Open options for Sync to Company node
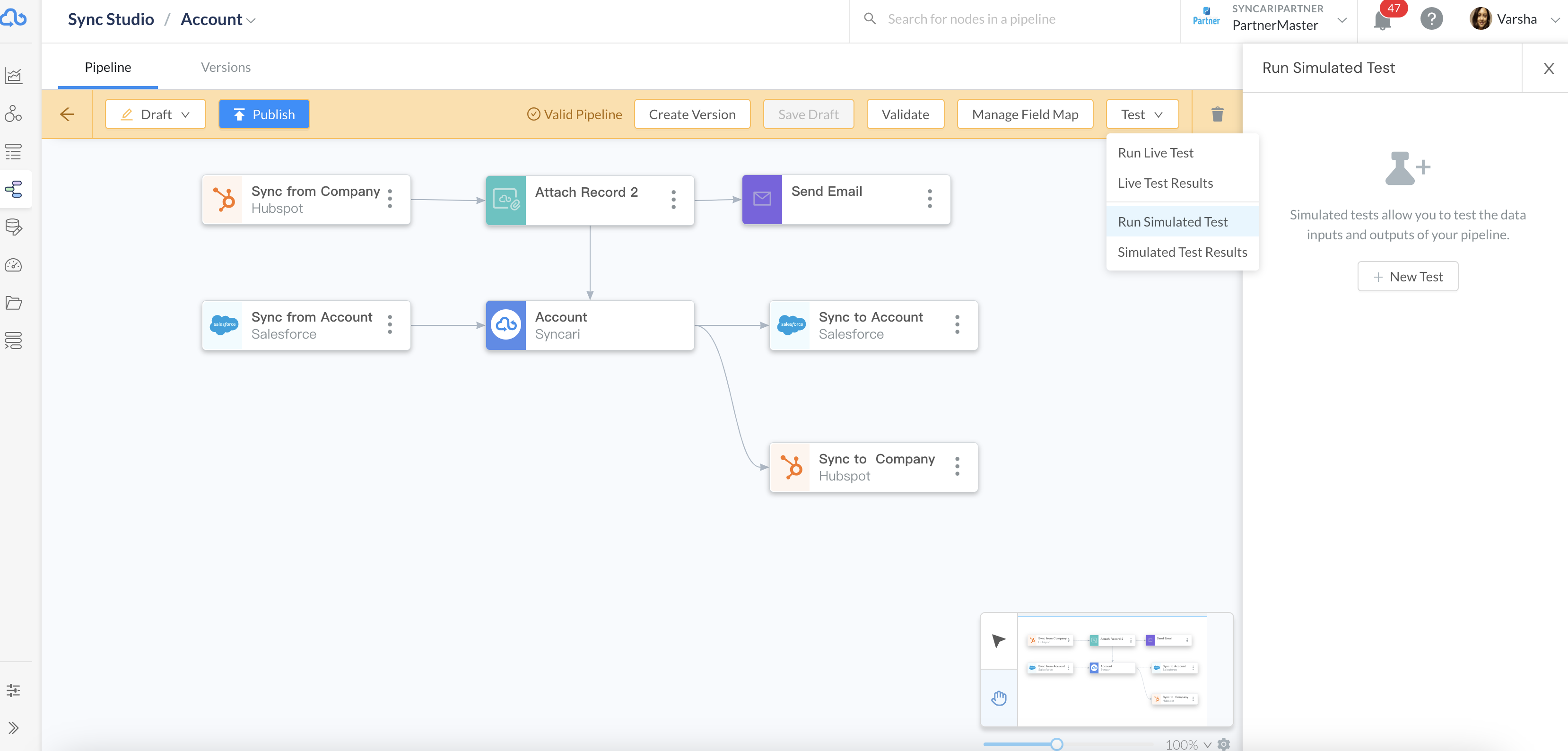Viewport: 1568px width, 751px height. [x=958, y=466]
